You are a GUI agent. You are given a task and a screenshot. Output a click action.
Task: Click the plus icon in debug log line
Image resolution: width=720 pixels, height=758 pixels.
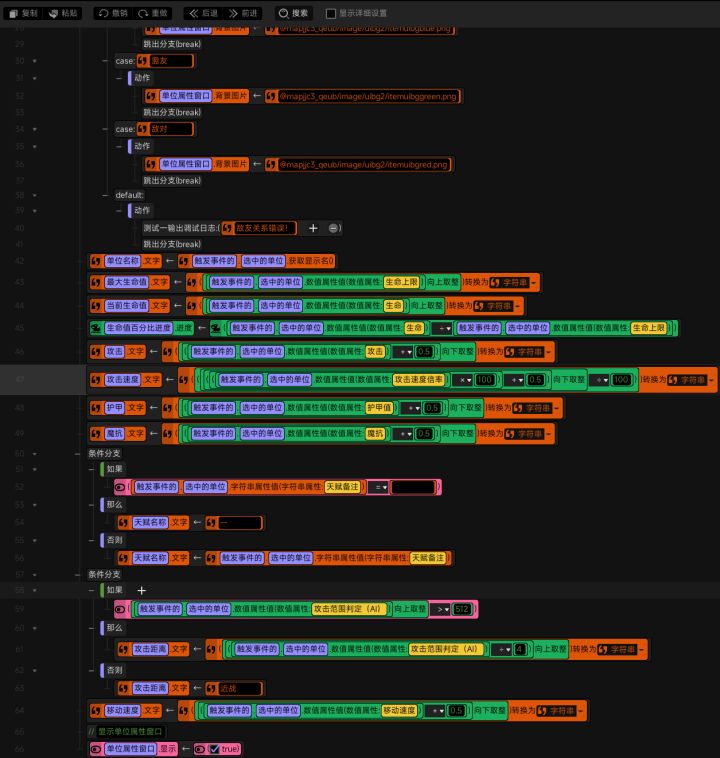point(313,228)
